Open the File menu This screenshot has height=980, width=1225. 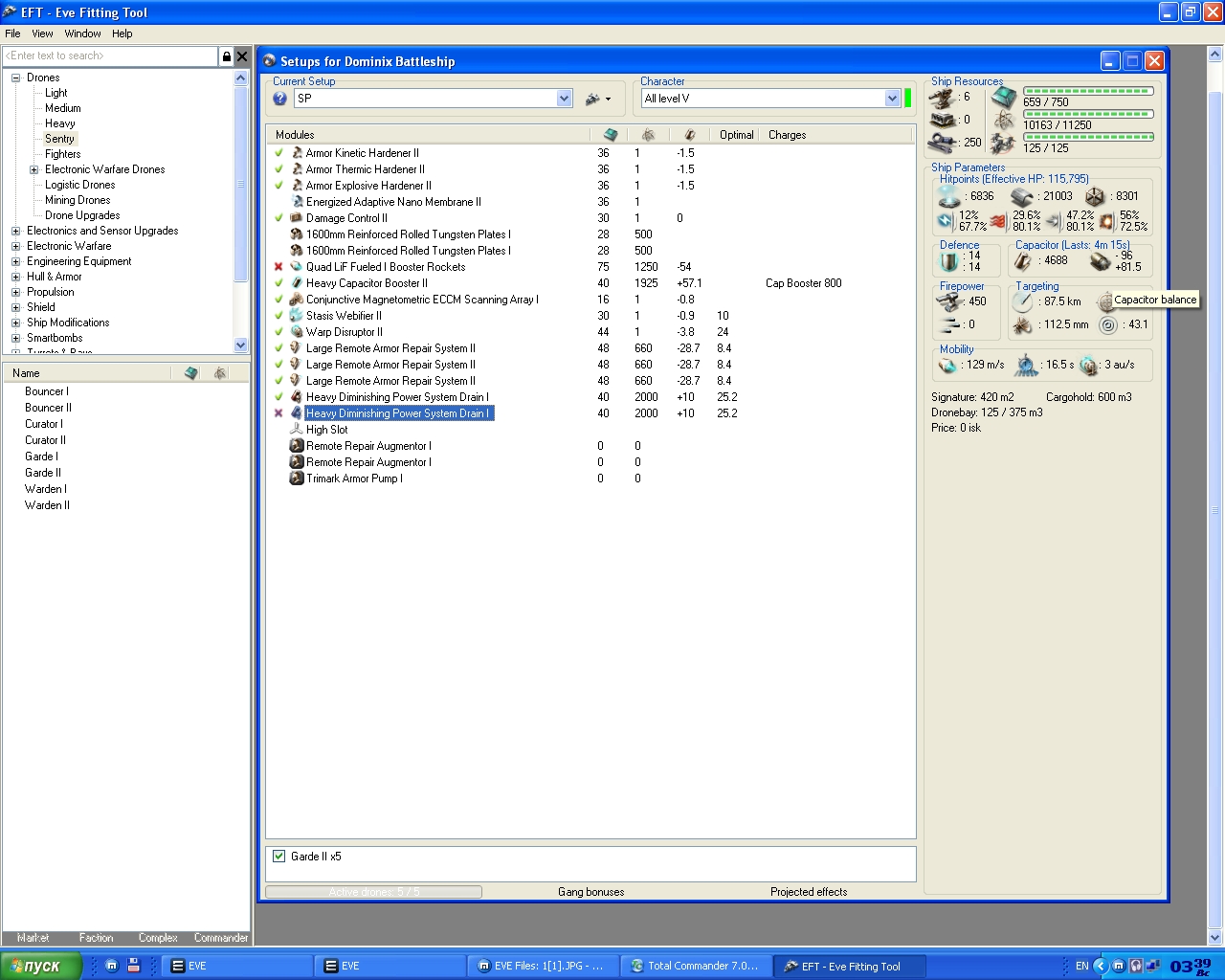[12, 33]
